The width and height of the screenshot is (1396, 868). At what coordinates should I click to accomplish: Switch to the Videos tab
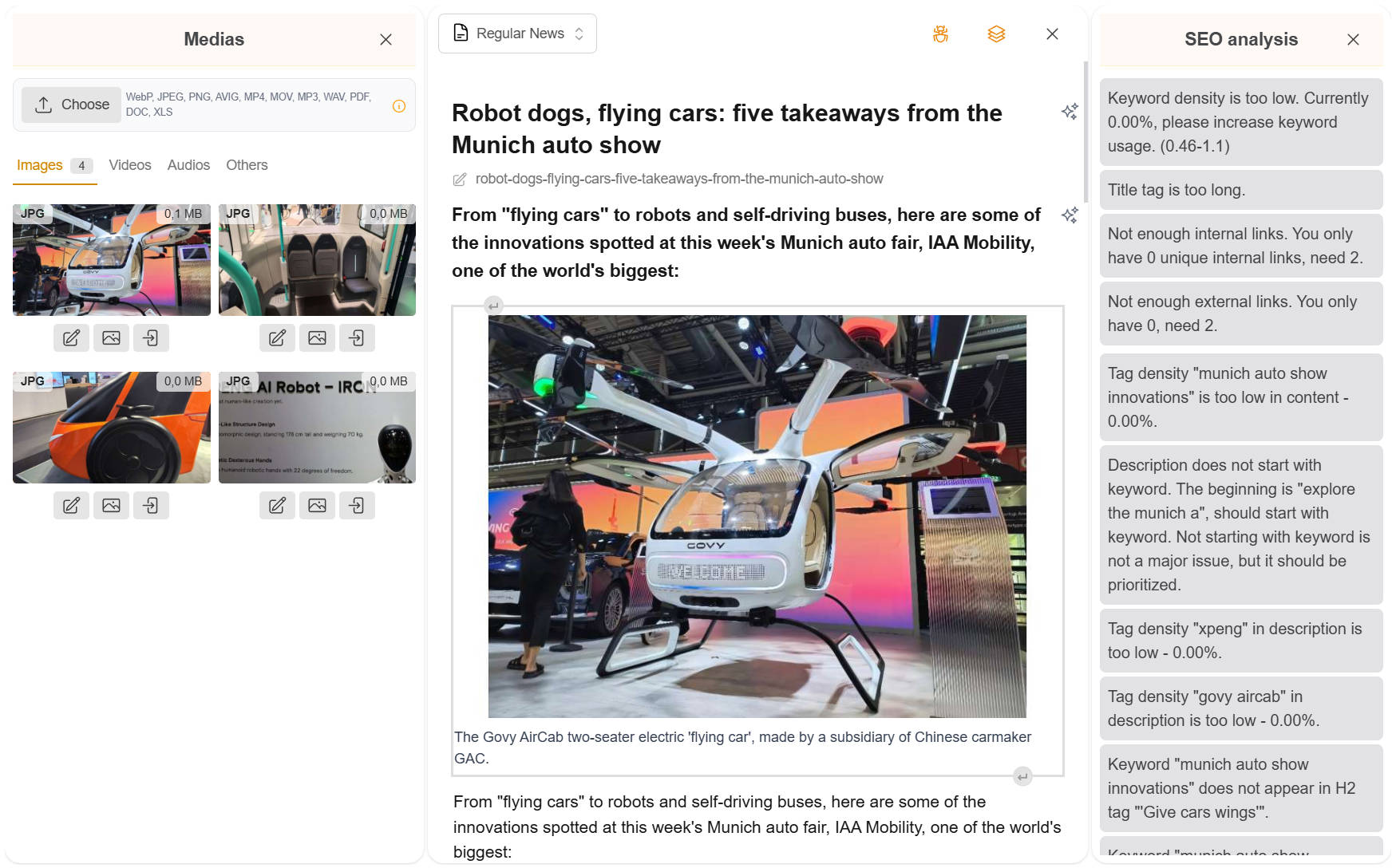129,165
